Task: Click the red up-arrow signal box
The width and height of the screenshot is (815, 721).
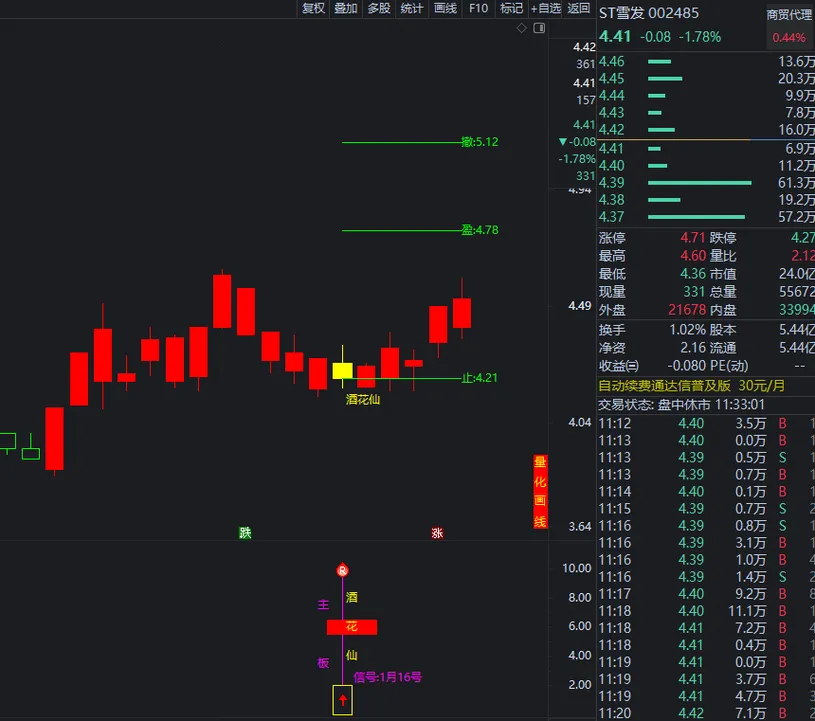Action: click(x=342, y=700)
